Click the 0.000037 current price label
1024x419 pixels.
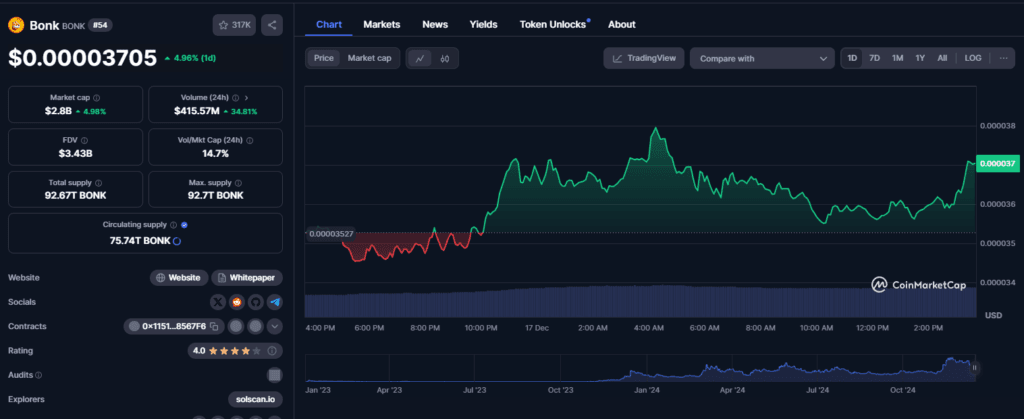(997, 164)
